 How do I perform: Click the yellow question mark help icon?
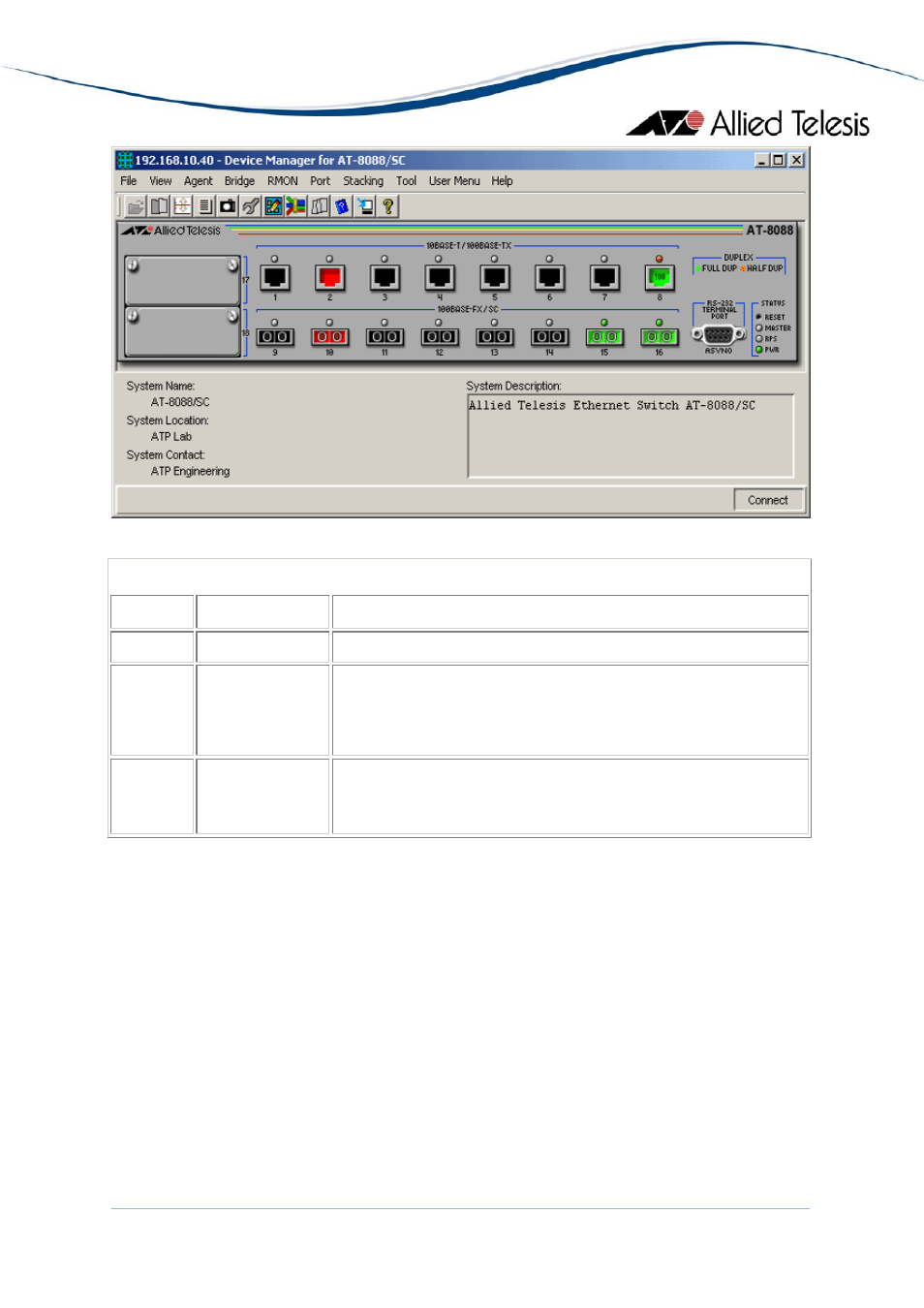[388, 206]
